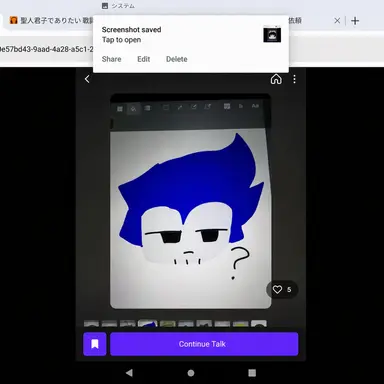Image resolution: width=384 pixels, height=384 pixels.
Task: Open the saved screenshot thumbnail preview
Action: (272, 34)
